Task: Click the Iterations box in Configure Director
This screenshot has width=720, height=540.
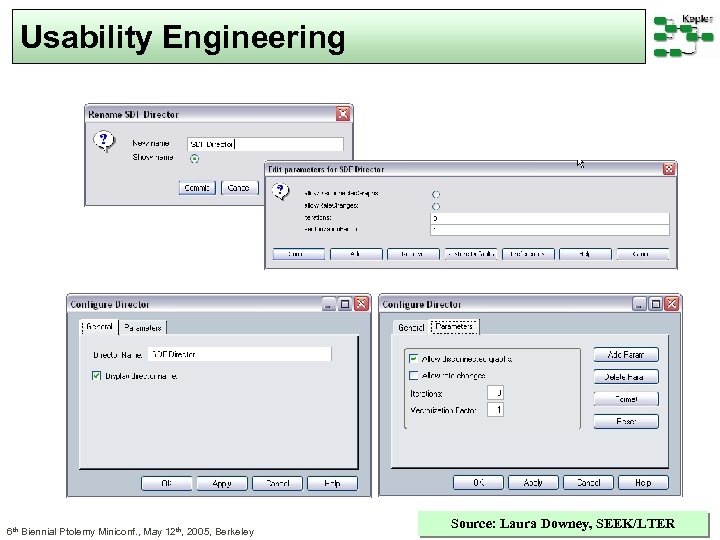Action: (x=495, y=393)
